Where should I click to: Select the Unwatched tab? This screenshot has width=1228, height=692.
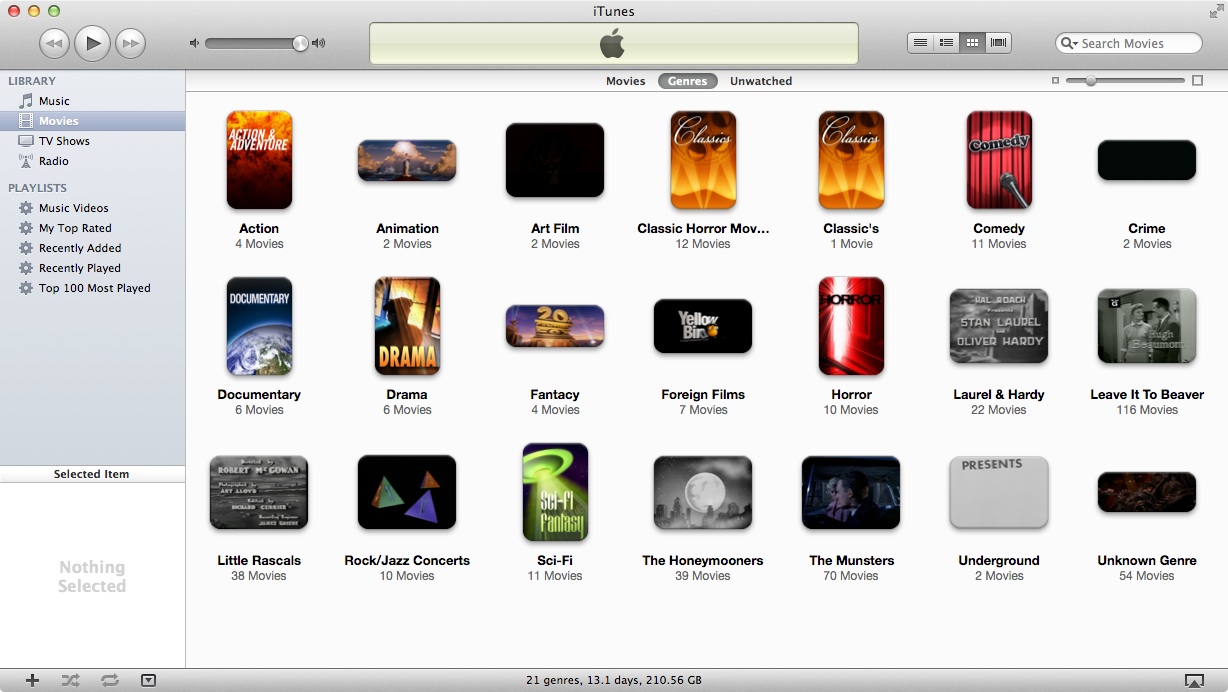[761, 81]
